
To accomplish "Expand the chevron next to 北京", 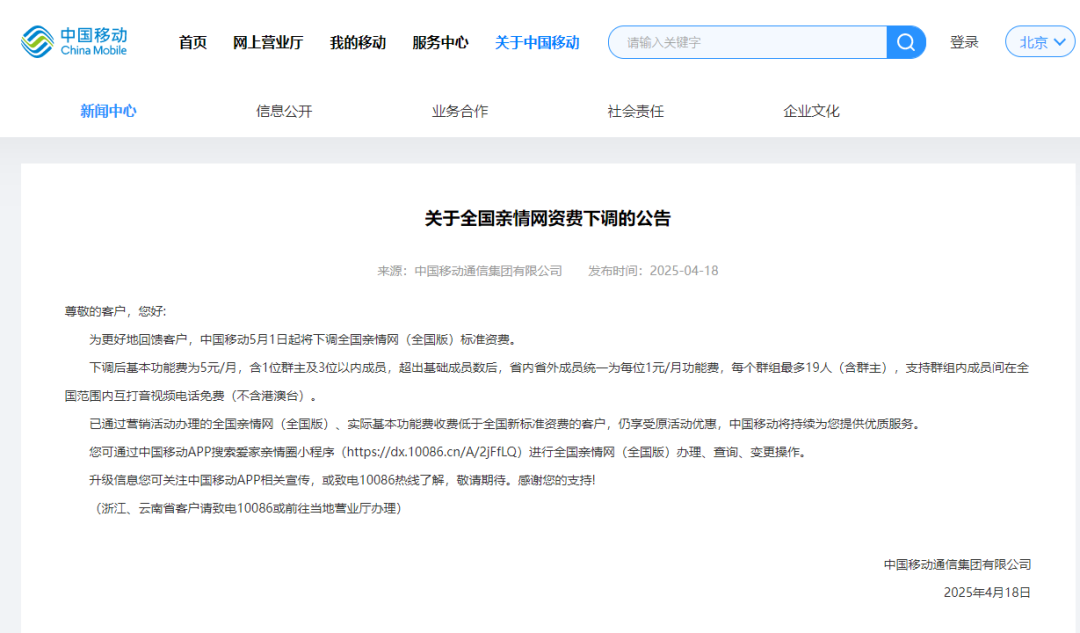I will click(1057, 42).
